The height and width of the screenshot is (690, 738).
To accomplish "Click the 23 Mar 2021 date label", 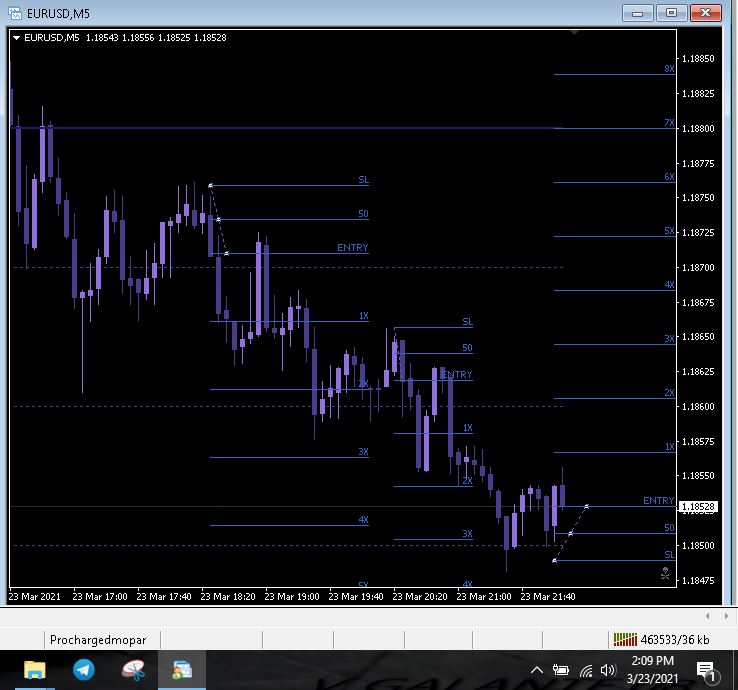I will [x=35, y=596].
